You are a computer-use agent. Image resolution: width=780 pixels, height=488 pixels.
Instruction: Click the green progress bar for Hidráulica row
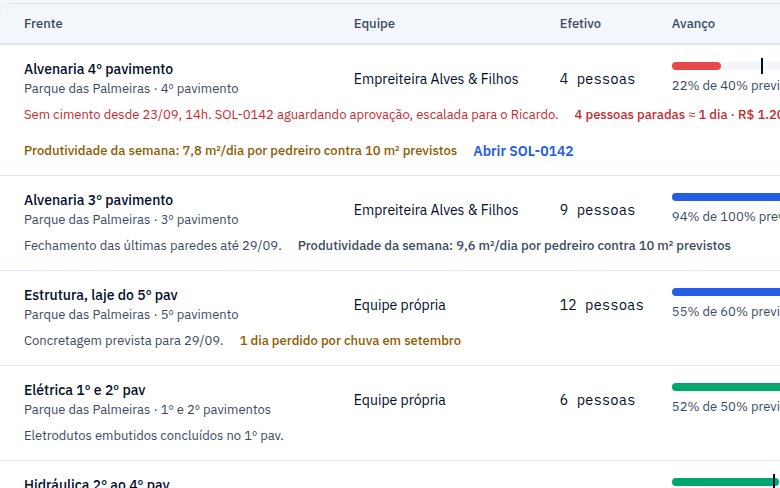(x=724, y=482)
